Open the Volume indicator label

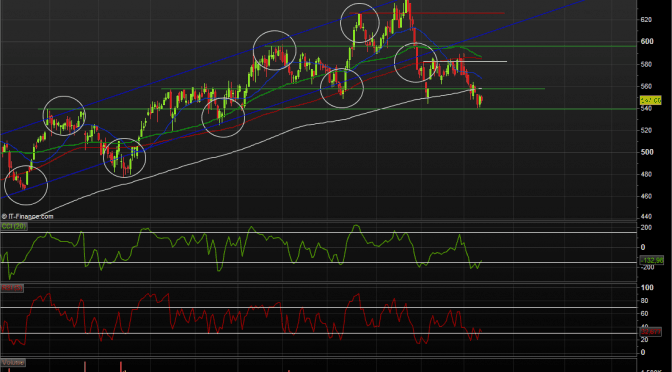click(13, 363)
